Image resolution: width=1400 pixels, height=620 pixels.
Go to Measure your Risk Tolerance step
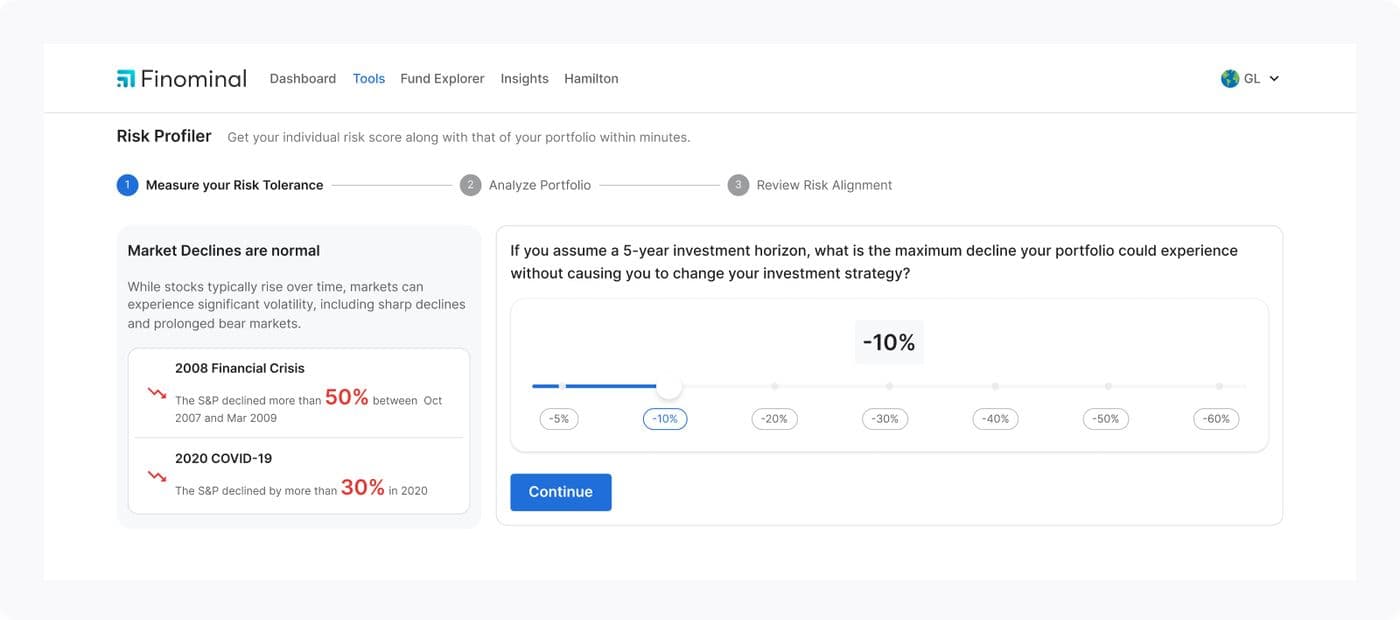pyautogui.click(x=235, y=185)
